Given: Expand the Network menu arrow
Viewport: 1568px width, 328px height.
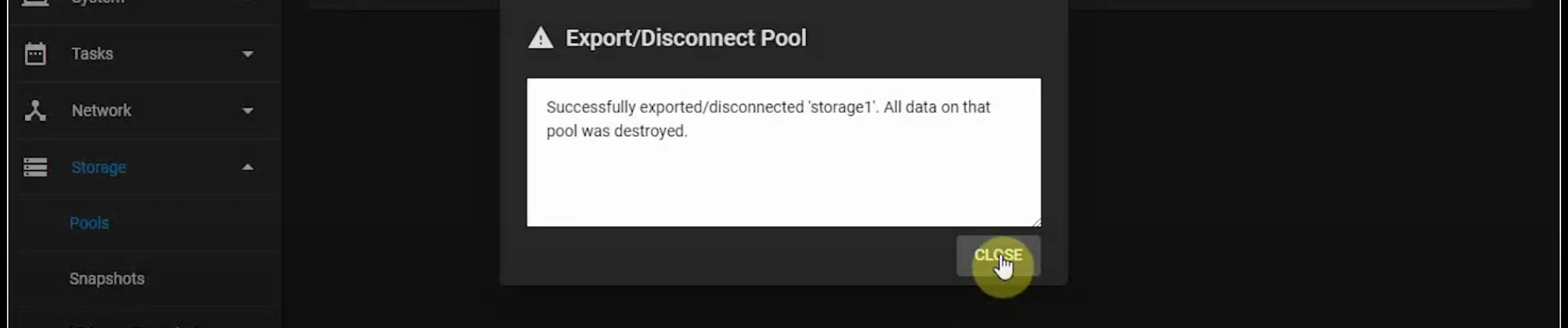Looking at the screenshot, I should tap(248, 111).
